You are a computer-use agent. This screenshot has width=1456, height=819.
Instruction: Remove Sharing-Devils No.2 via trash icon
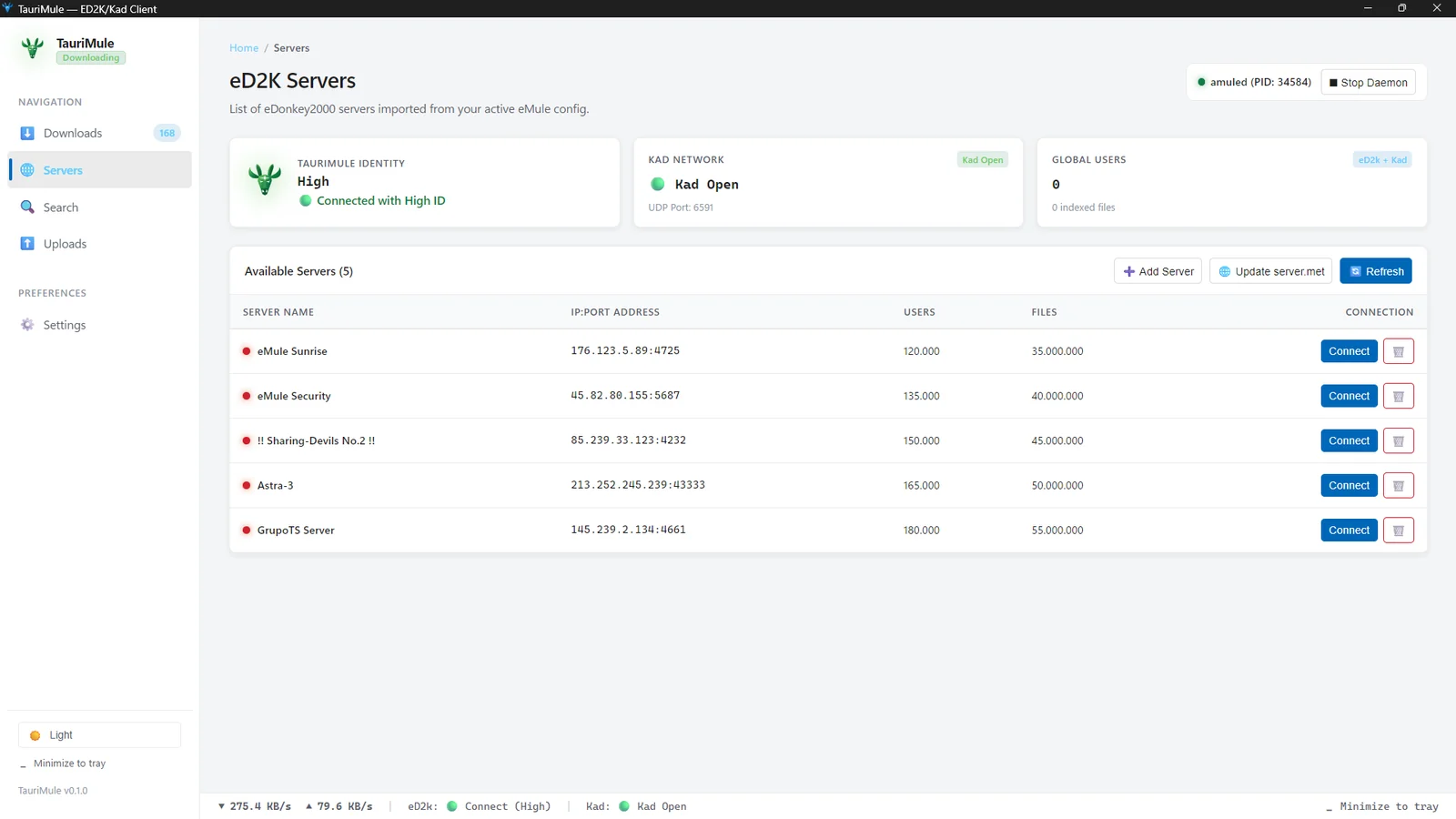point(1399,440)
